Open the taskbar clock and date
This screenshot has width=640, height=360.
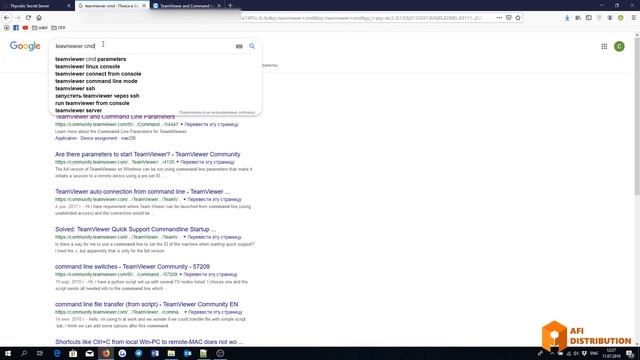pos(611,353)
